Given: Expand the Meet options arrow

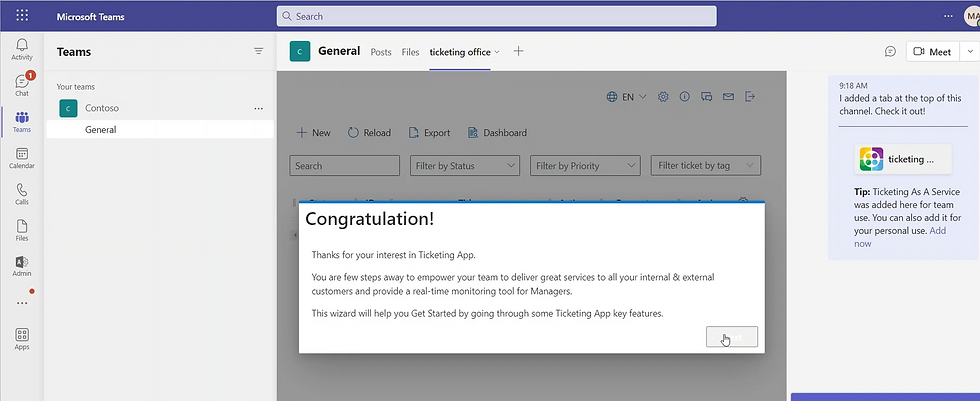Looking at the screenshot, I should click(x=970, y=52).
